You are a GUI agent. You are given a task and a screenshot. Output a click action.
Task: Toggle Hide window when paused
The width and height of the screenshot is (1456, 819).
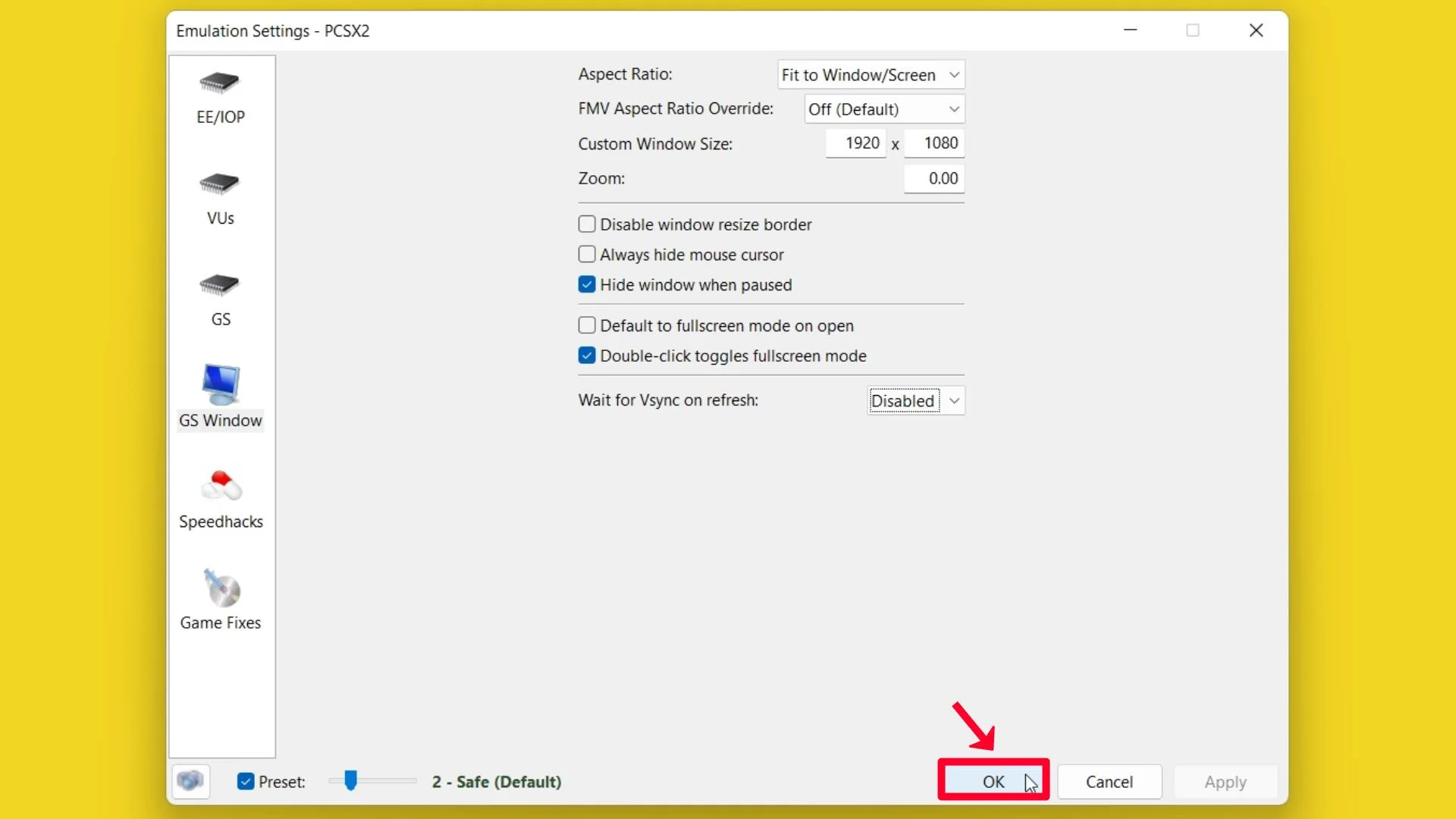coord(587,284)
